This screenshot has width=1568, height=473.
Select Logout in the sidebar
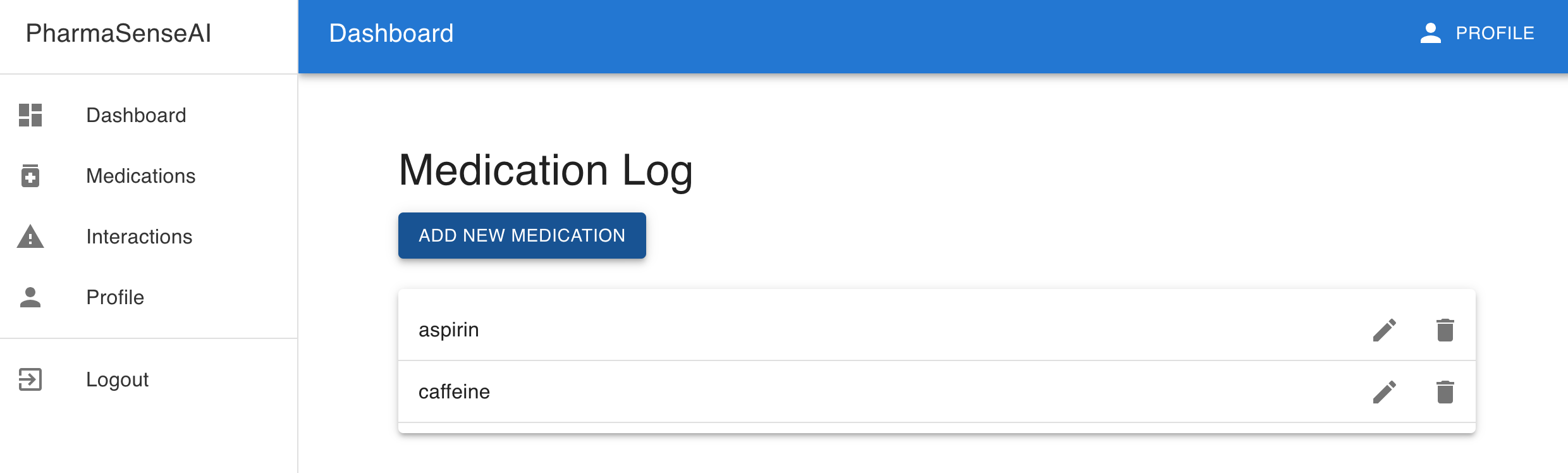(117, 379)
